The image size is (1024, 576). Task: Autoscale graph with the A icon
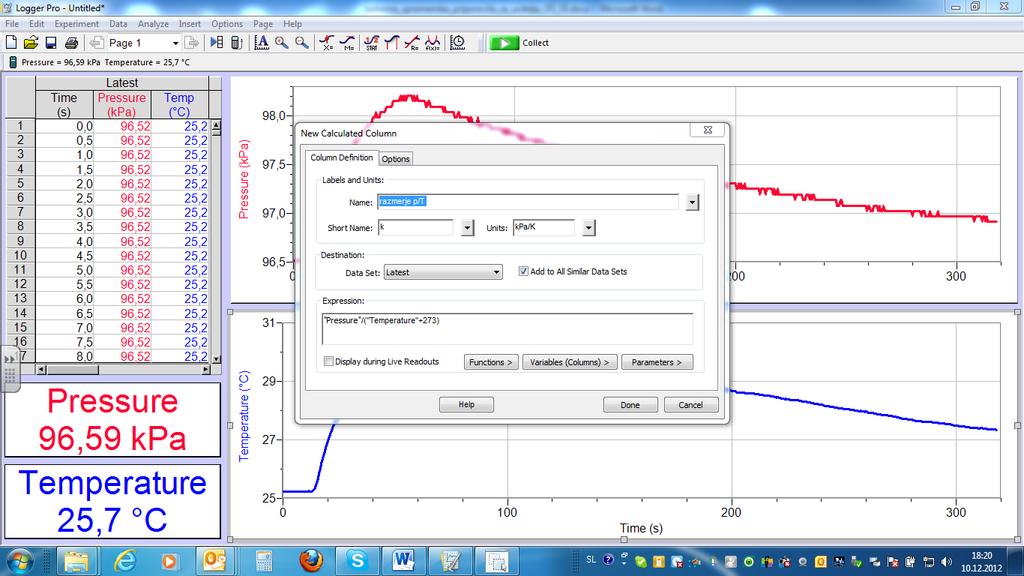pyautogui.click(x=261, y=42)
